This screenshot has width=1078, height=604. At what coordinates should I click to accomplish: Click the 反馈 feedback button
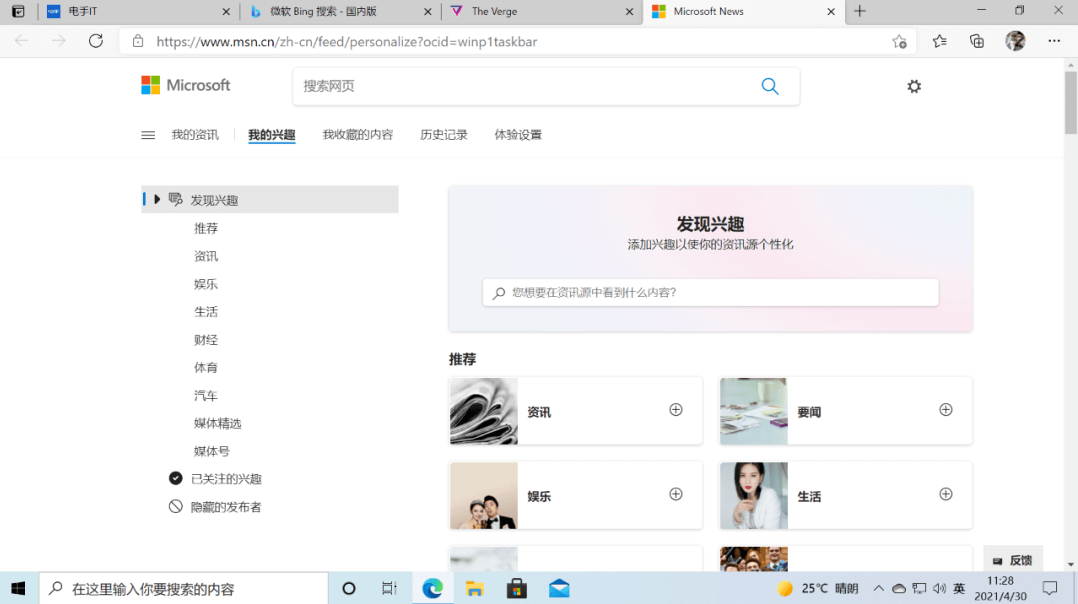click(x=1012, y=560)
